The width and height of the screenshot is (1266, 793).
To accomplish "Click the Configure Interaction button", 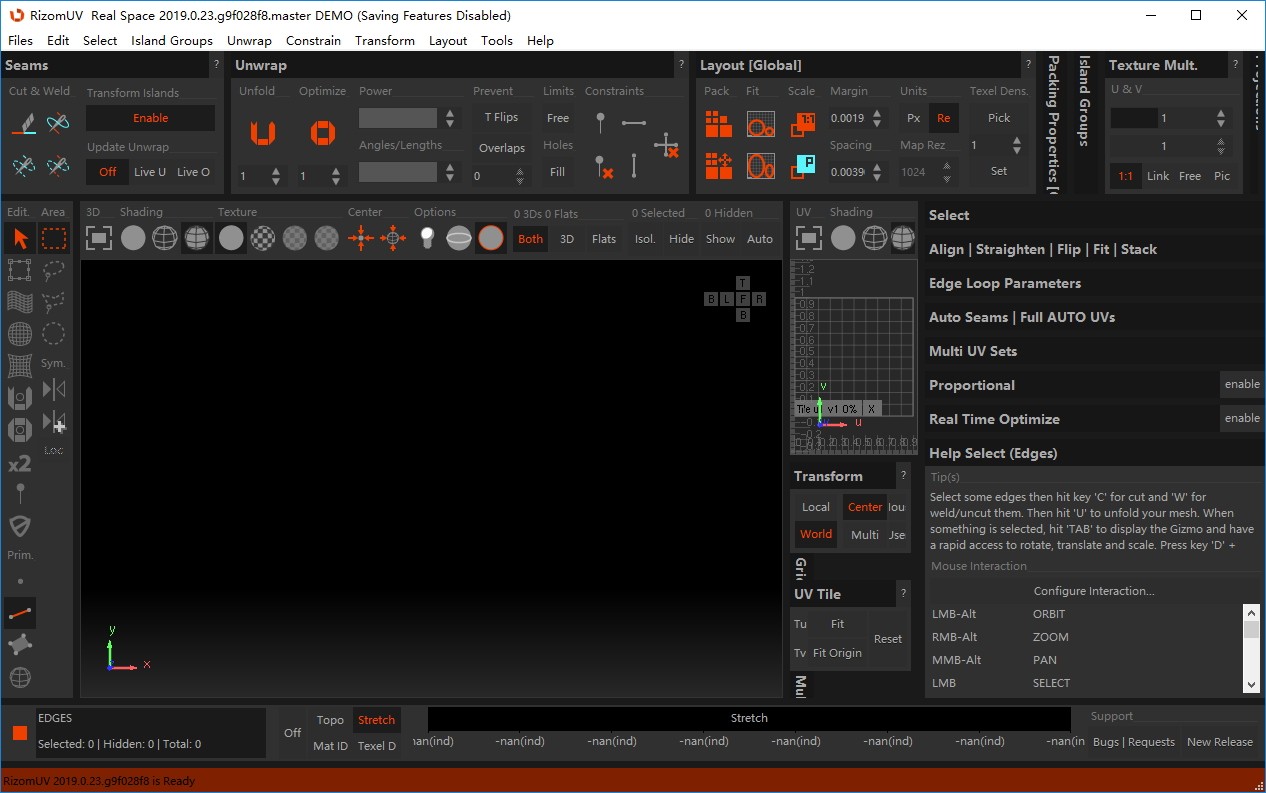I will (x=1093, y=591).
